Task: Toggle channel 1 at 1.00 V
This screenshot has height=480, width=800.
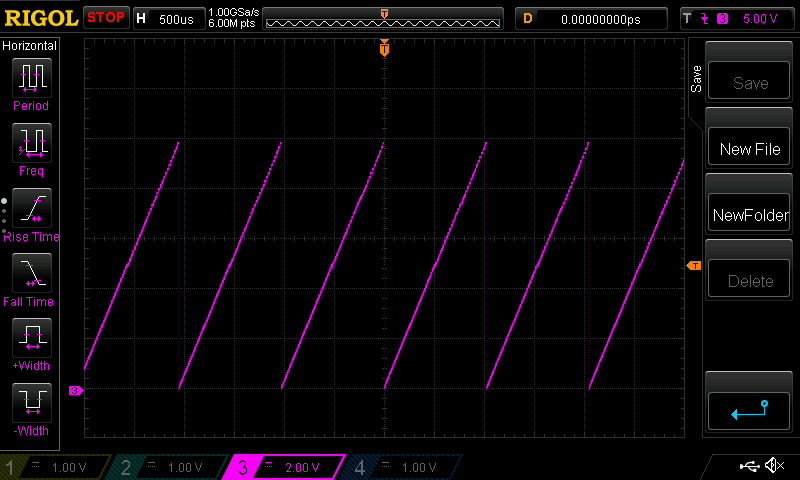Action: pos(55,467)
